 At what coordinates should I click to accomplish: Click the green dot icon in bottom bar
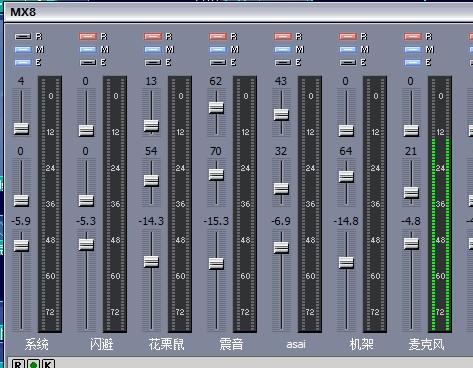[x=33, y=364]
